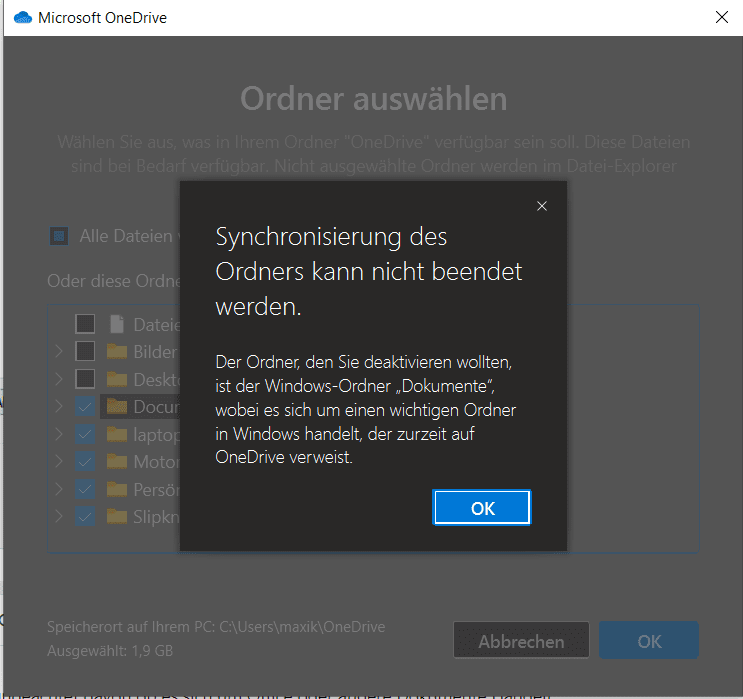Image resolution: width=743 pixels, height=699 pixels.
Task: Uncheck the Slipkn... folder checkbox
Action: (x=85, y=517)
